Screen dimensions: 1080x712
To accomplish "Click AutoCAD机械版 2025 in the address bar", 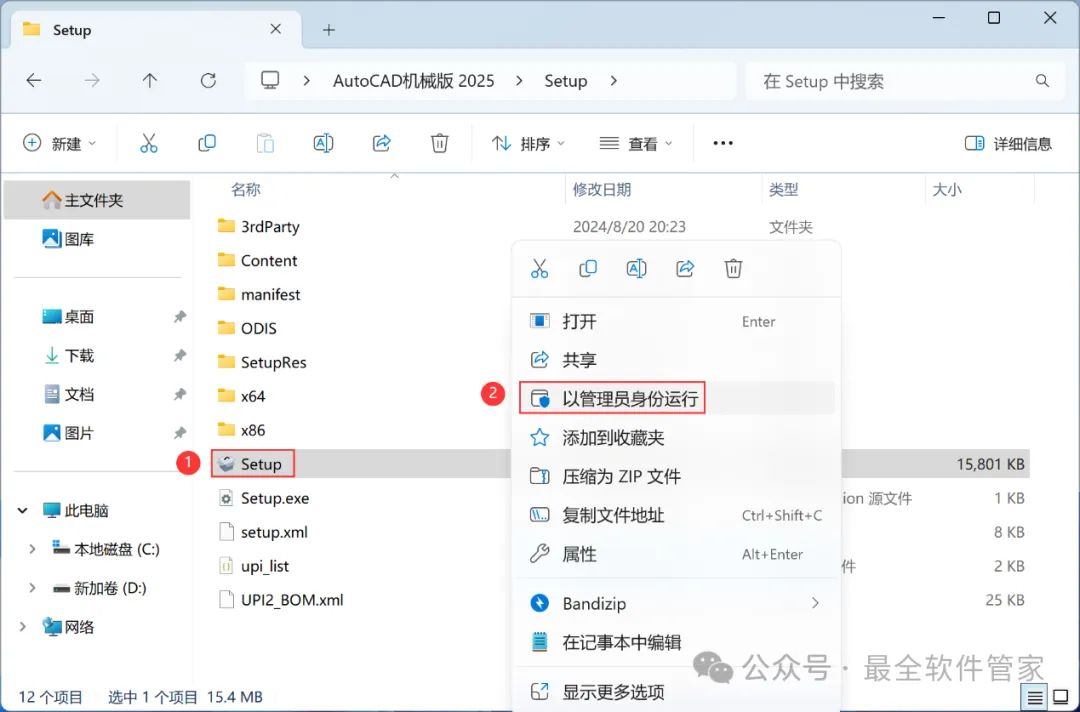I will 413,81.
